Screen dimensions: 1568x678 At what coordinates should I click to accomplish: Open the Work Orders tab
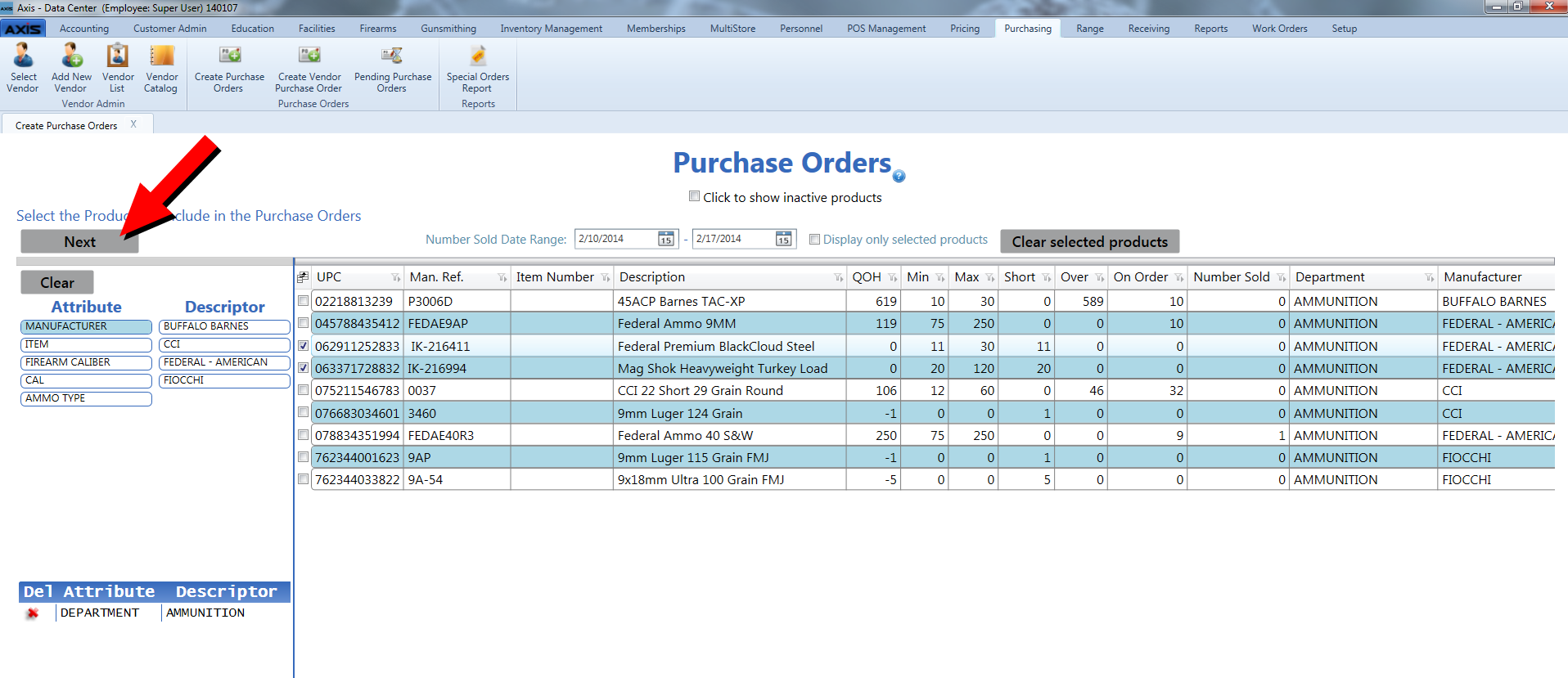pyautogui.click(x=1279, y=29)
